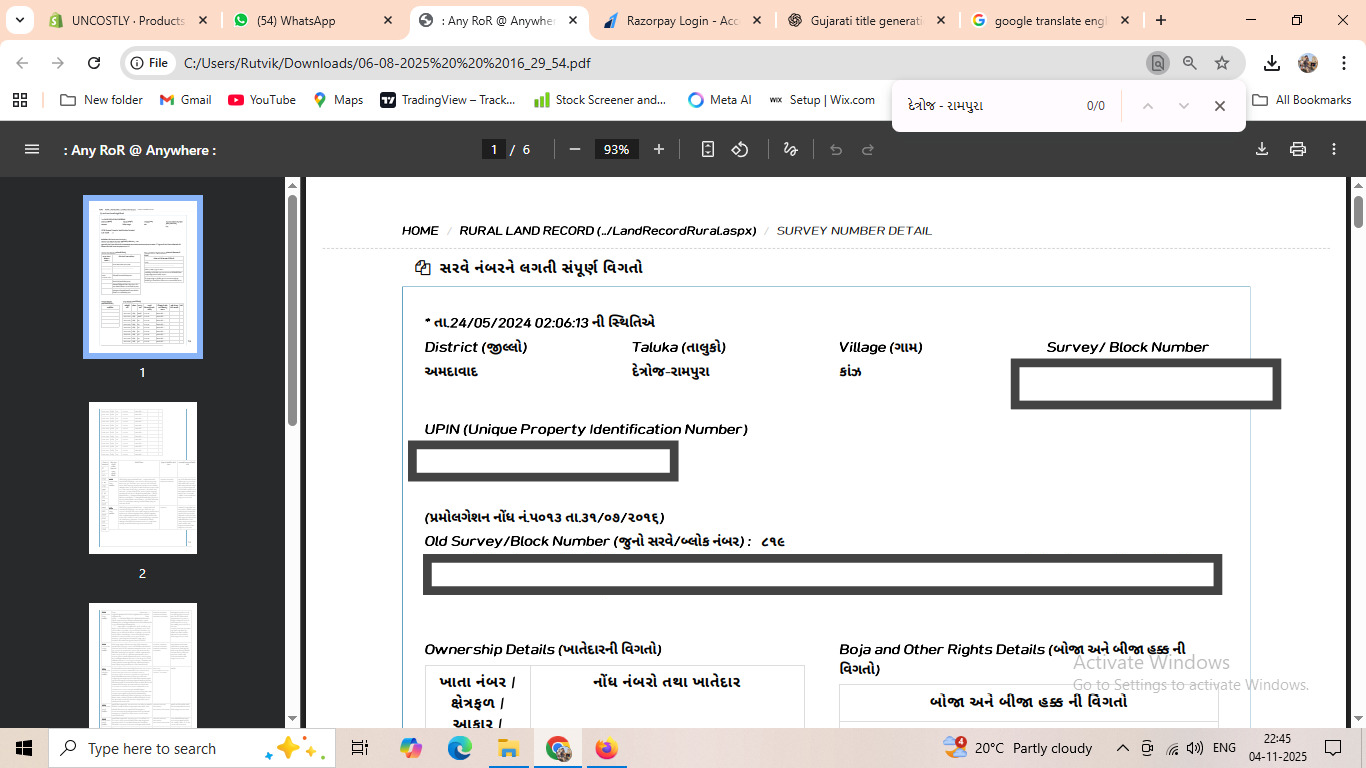This screenshot has width=1366, height=768.
Task: Toggle the PDF sidebar hamburger menu
Action: tap(32, 149)
